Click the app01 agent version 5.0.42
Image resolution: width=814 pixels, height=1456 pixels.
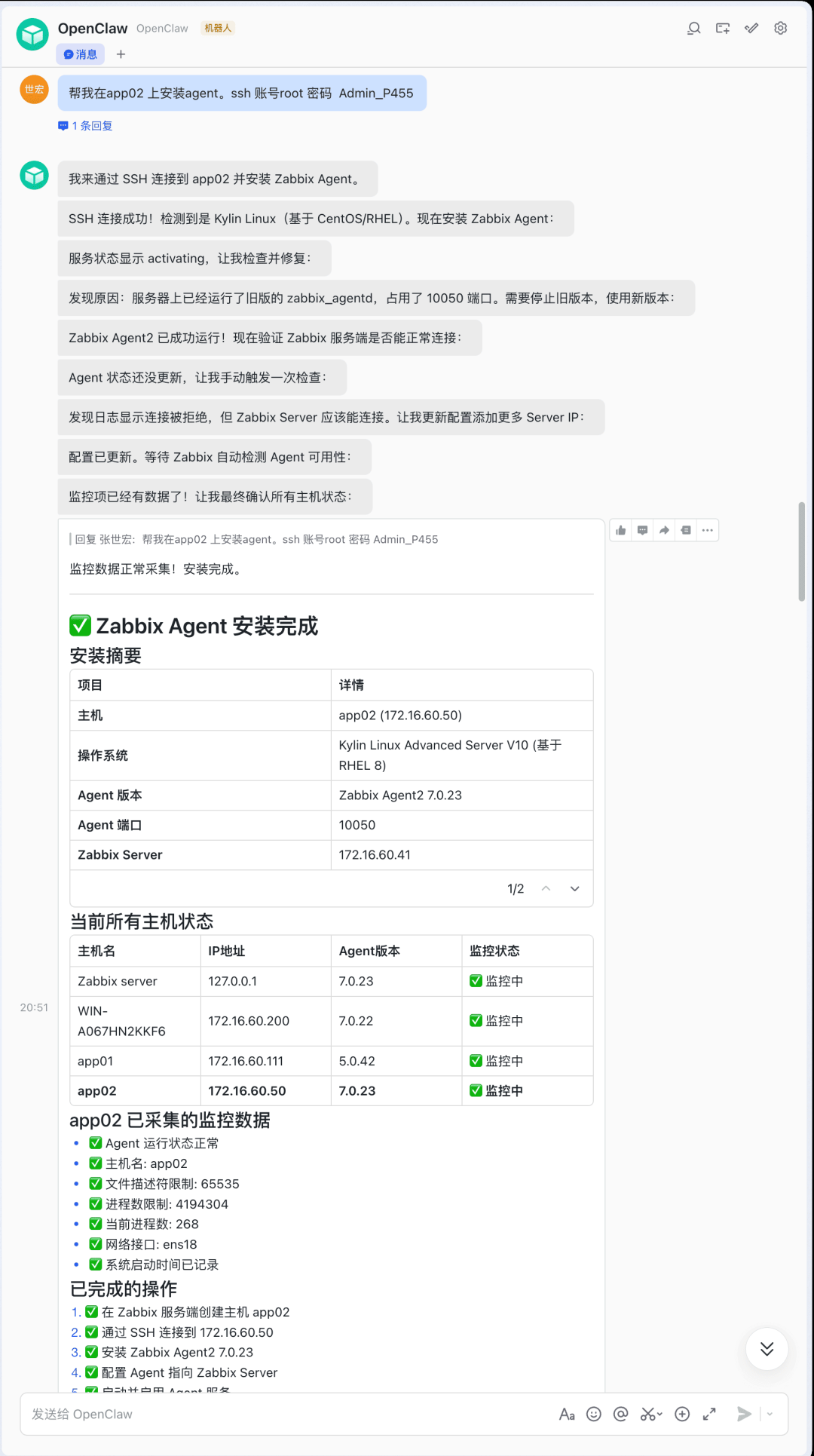(357, 1061)
